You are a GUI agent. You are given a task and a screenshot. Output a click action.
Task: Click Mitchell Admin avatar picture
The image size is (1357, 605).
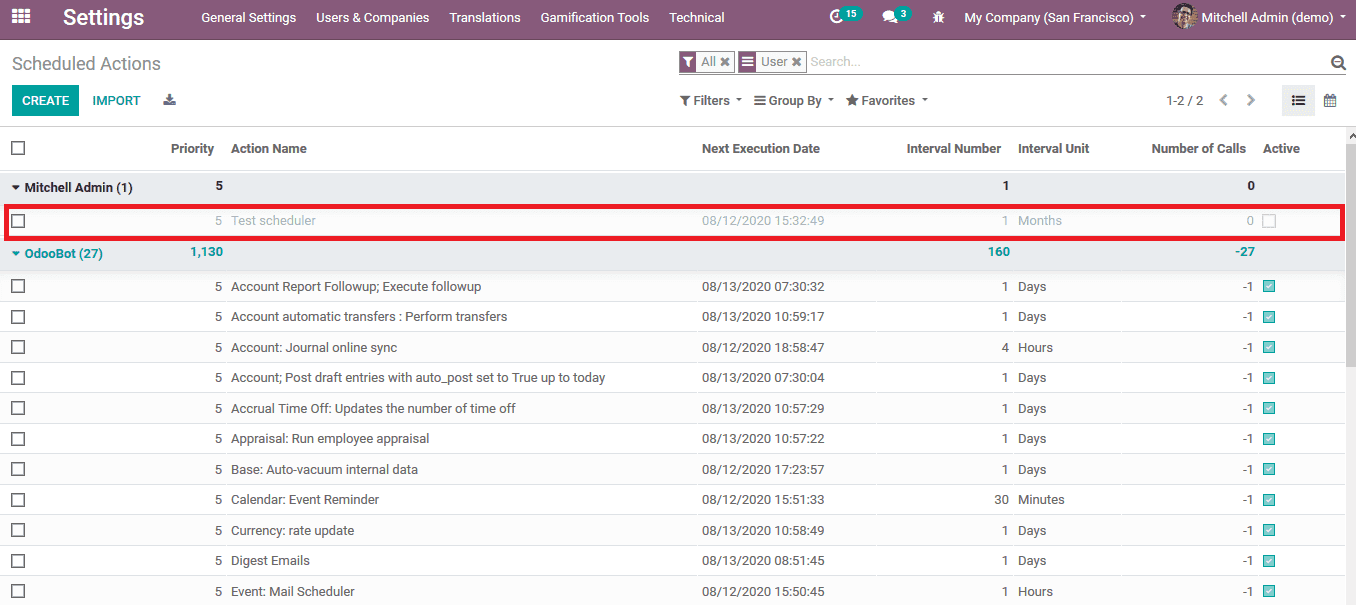pyautogui.click(x=1185, y=17)
